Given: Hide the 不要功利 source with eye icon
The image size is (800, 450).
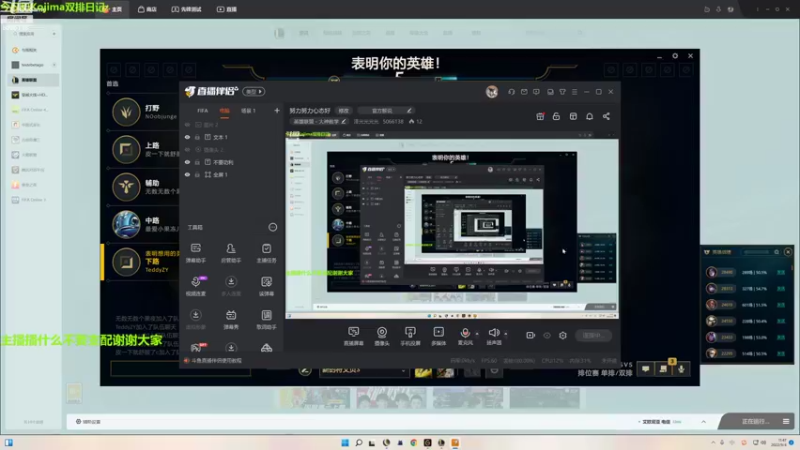Looking at the screenshot, I should [187, 162].
